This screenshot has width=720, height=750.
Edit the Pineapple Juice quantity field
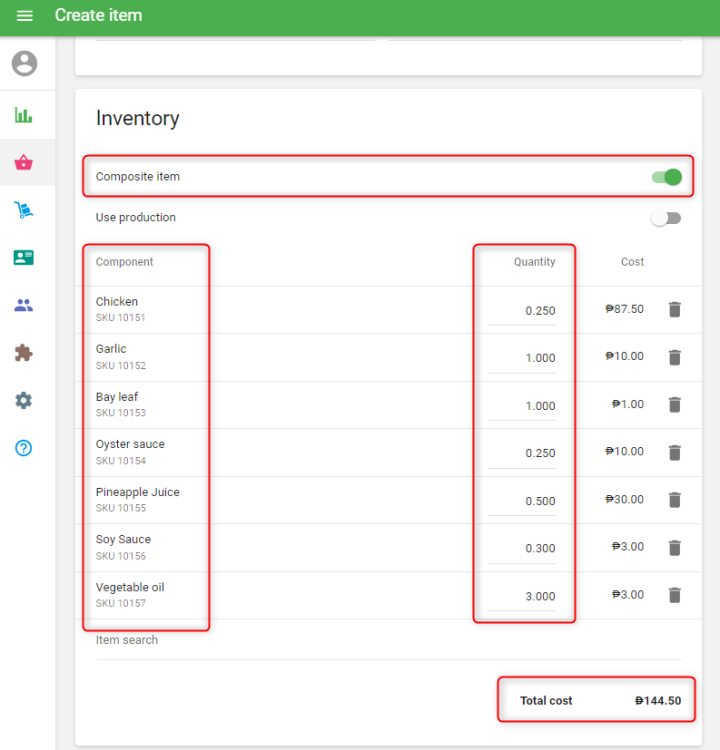click(522, 501)
